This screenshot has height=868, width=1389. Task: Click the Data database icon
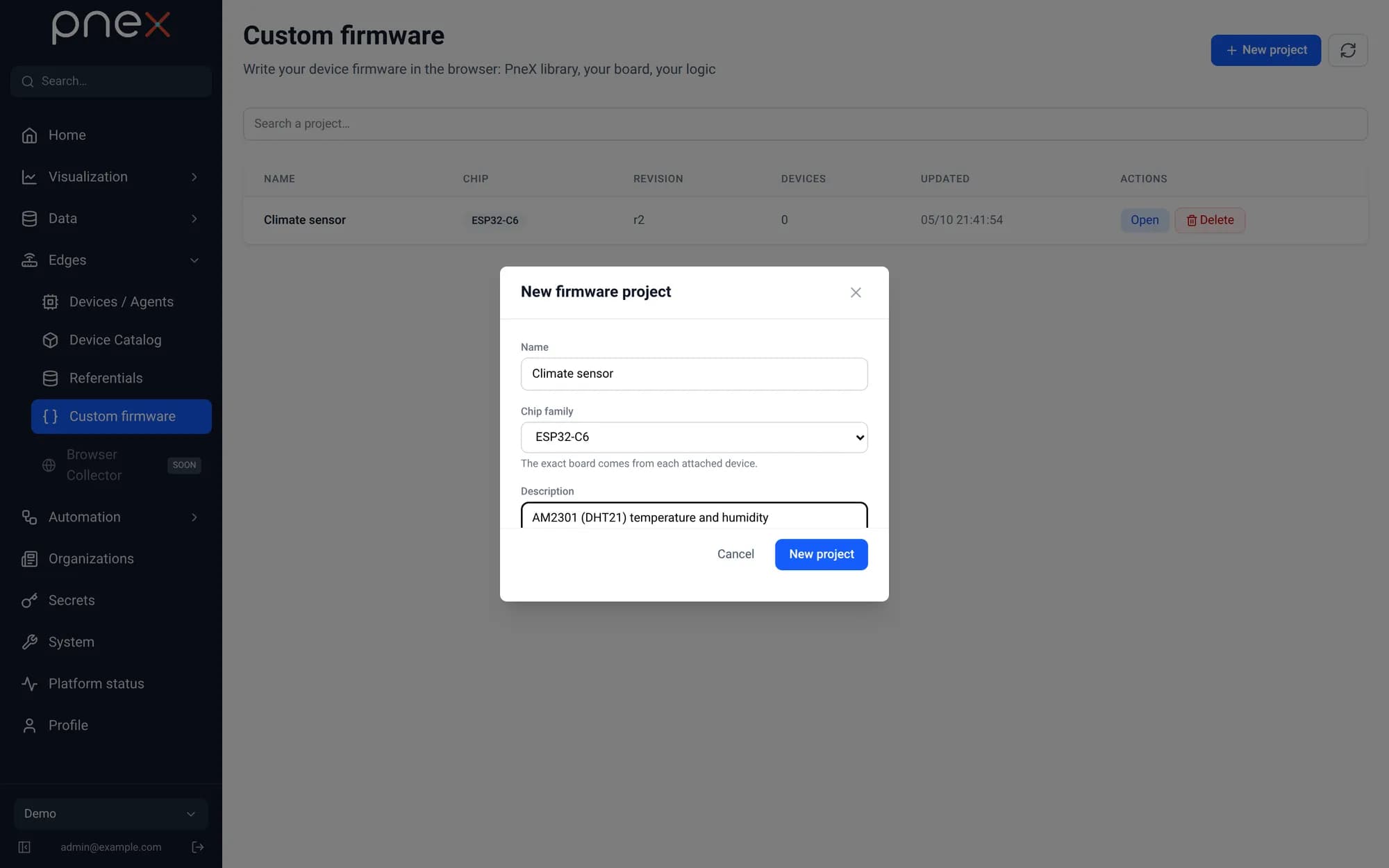point(29,219)
